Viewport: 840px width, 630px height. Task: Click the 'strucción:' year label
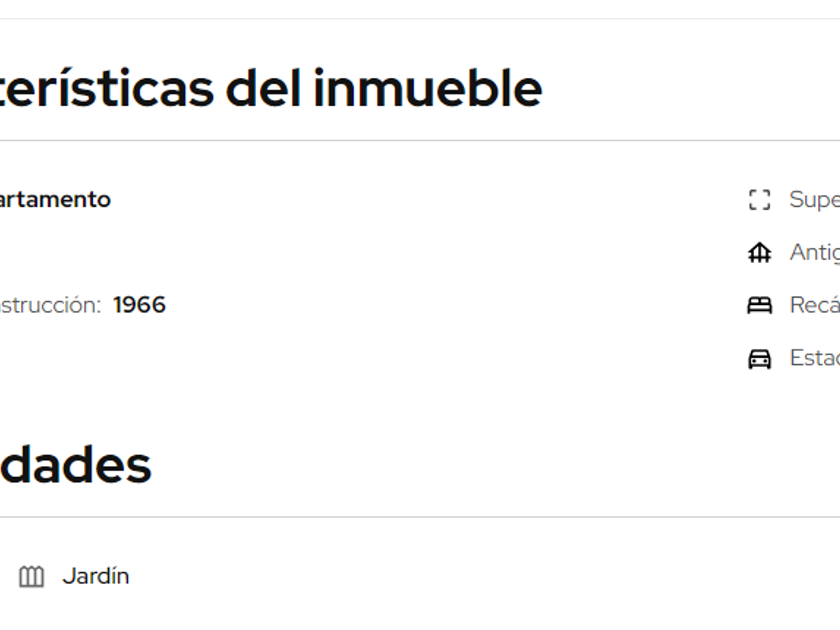(x=50, y=305)
